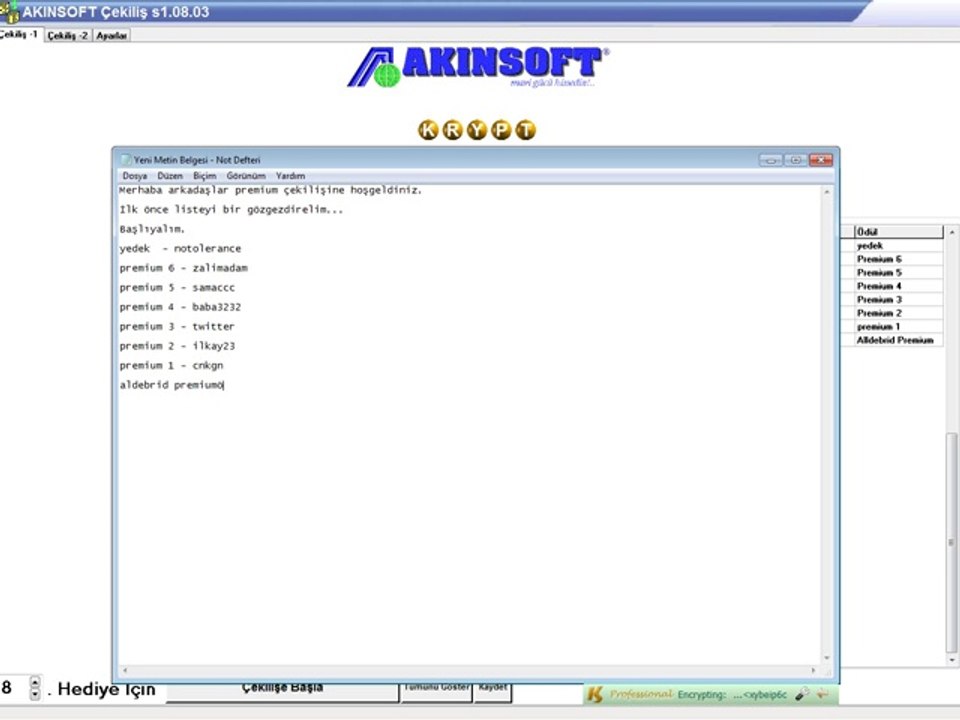This screenshot has width=960, height=720.
Task: Place cursor at end of 'aldebrid premium' line
Action: click(x=224, y=385)
